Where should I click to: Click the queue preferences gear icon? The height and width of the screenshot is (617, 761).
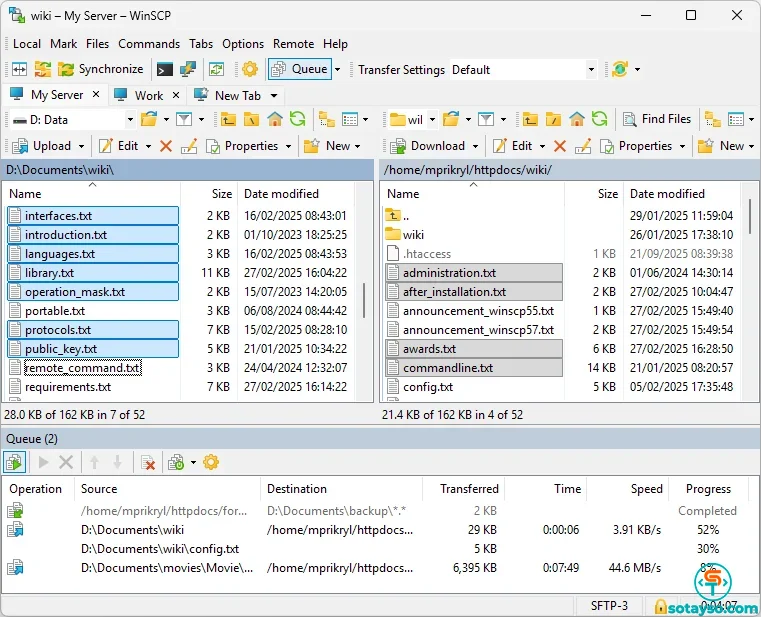[211, 462]
